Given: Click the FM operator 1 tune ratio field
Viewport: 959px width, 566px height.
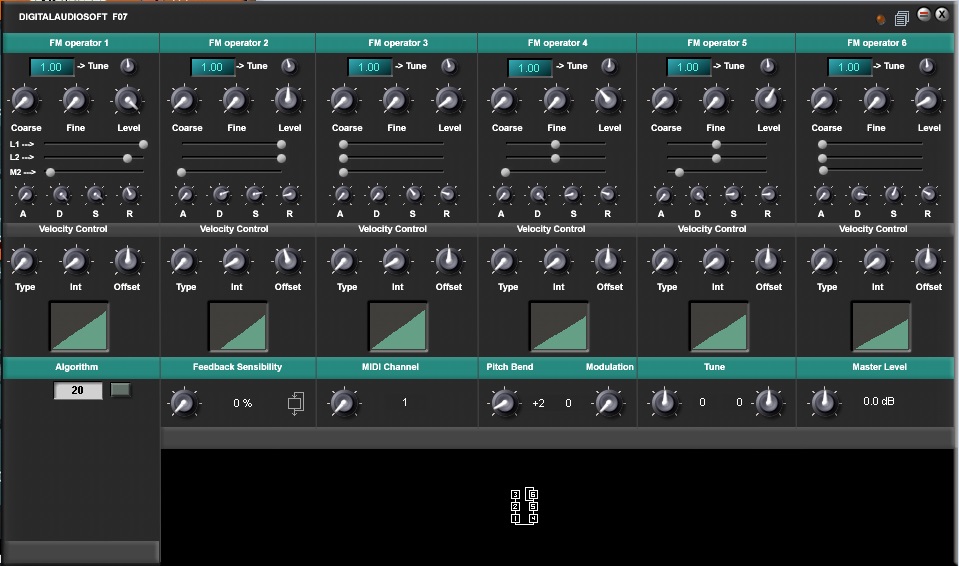Looking at the screenshot, I should pos(52,67).
